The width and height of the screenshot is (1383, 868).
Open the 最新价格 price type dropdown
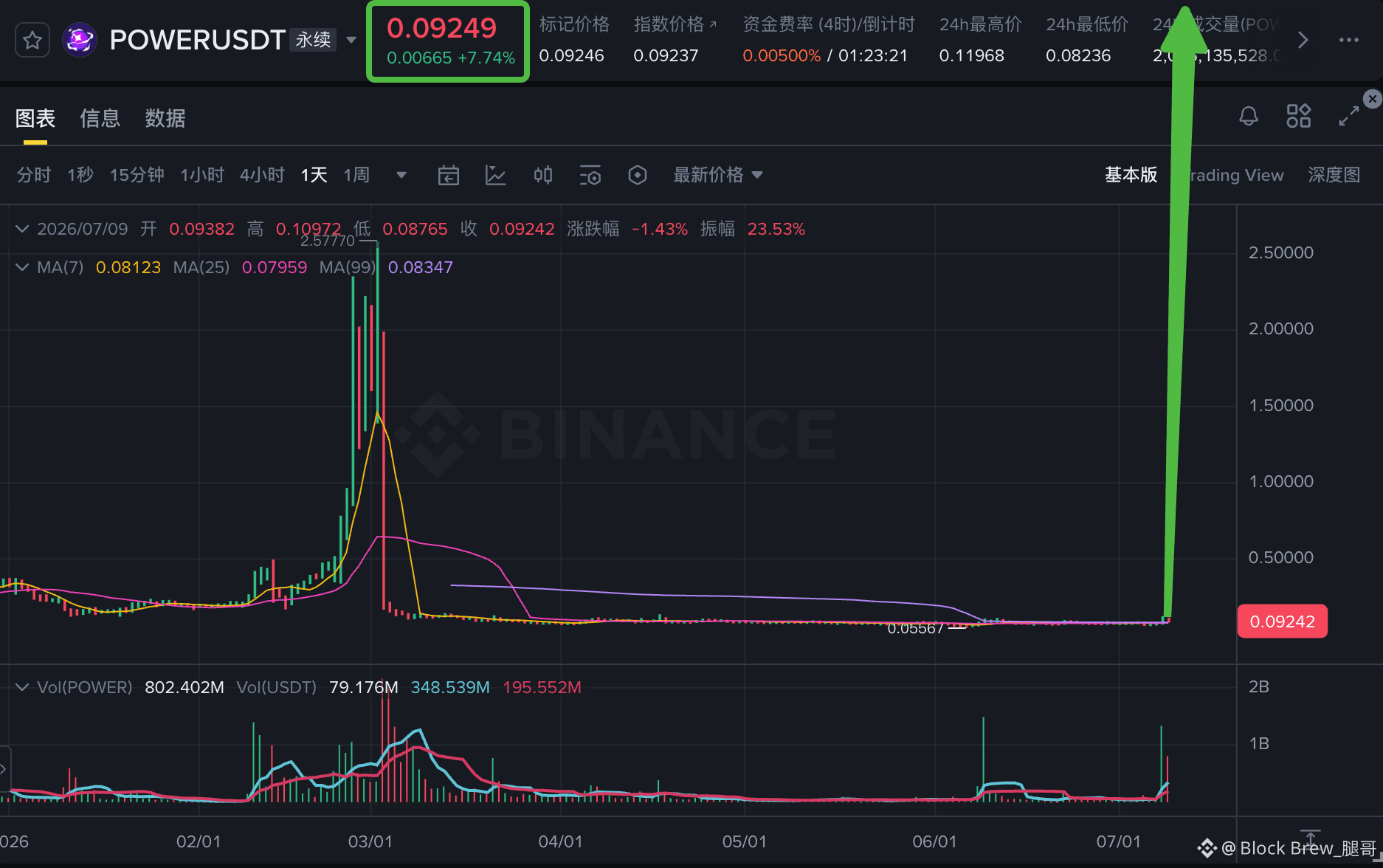717,175
